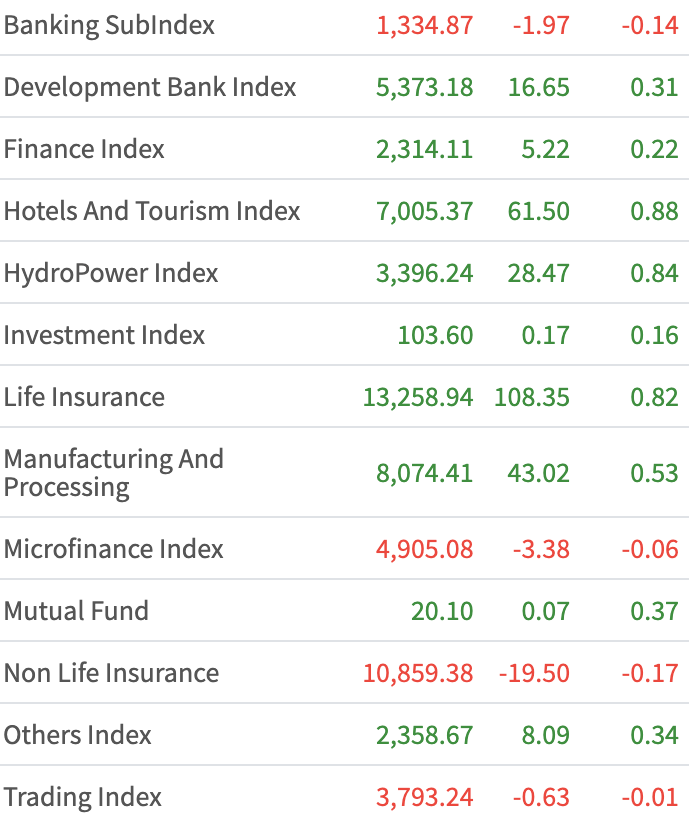Click Non Life Insurance label

[x=111, y=673]
